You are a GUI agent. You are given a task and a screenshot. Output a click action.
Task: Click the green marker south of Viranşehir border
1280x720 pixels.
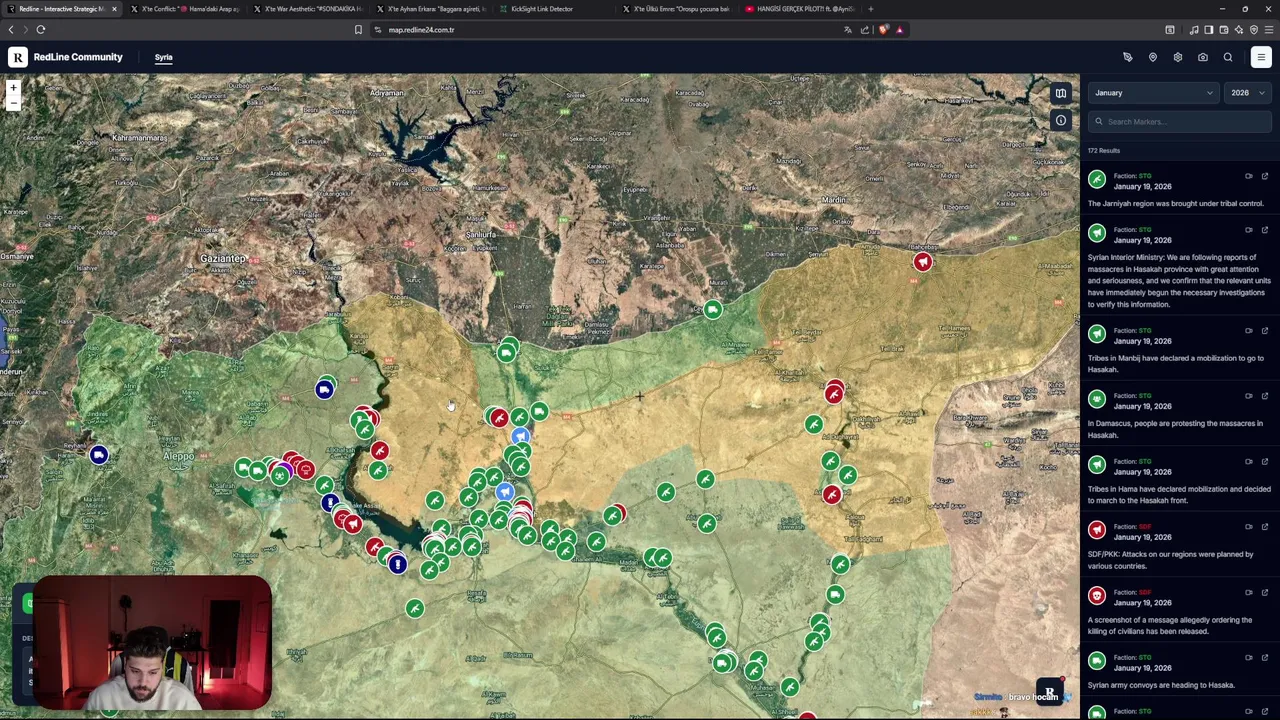click(712, 310)
